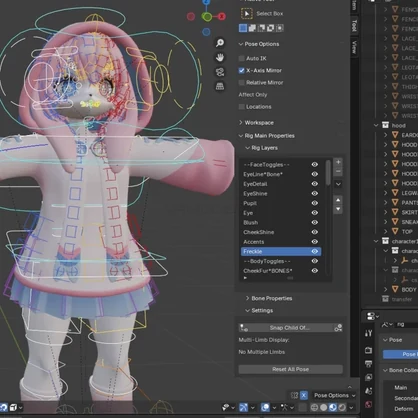Uncheck X-Axis Mirror
Viewport: 418px width, 418px height.
click(x=242, y=70)
